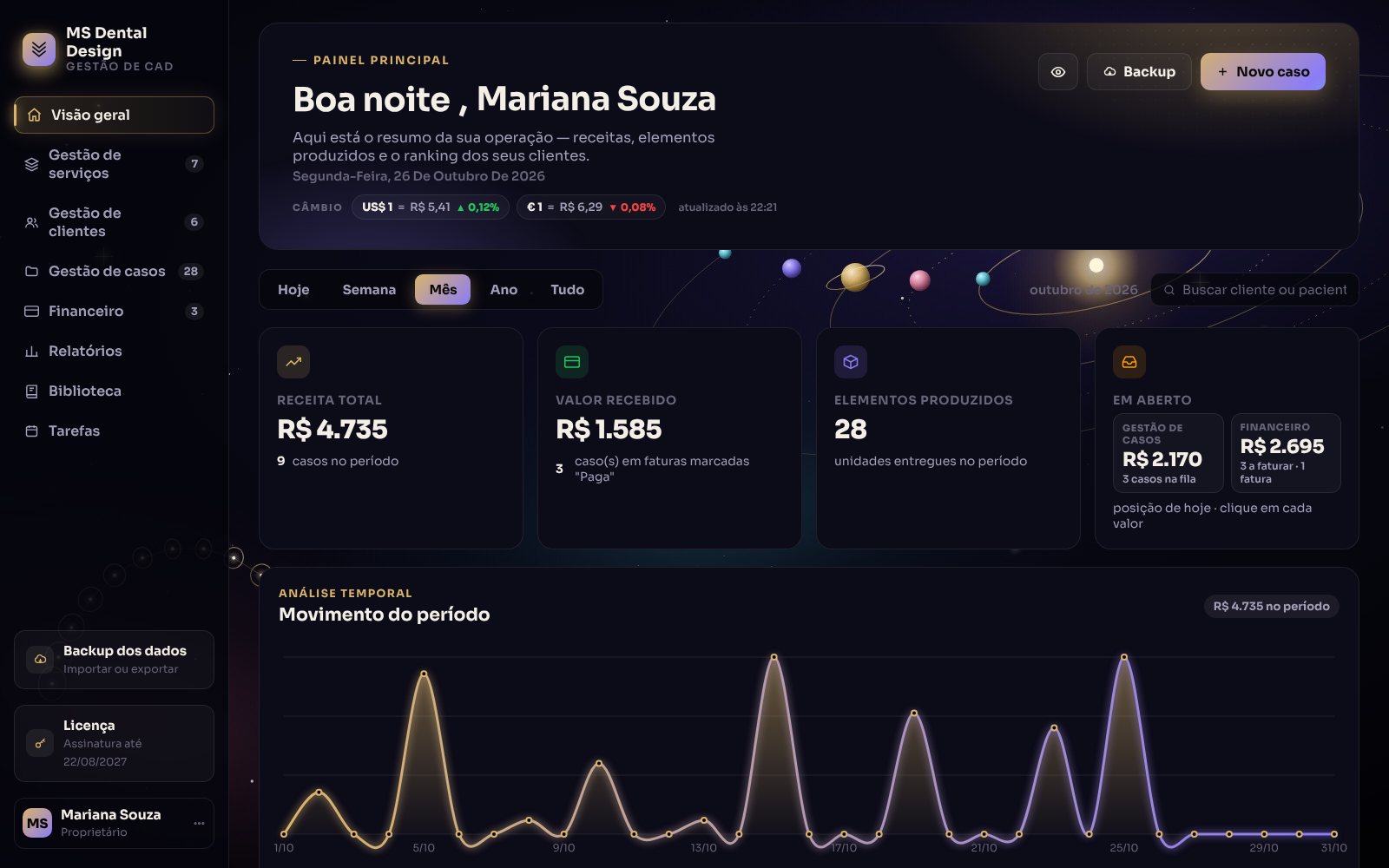Click the Backup dos dados cloud icon
Screen dimensions: 1389x868
coord(40,660)
